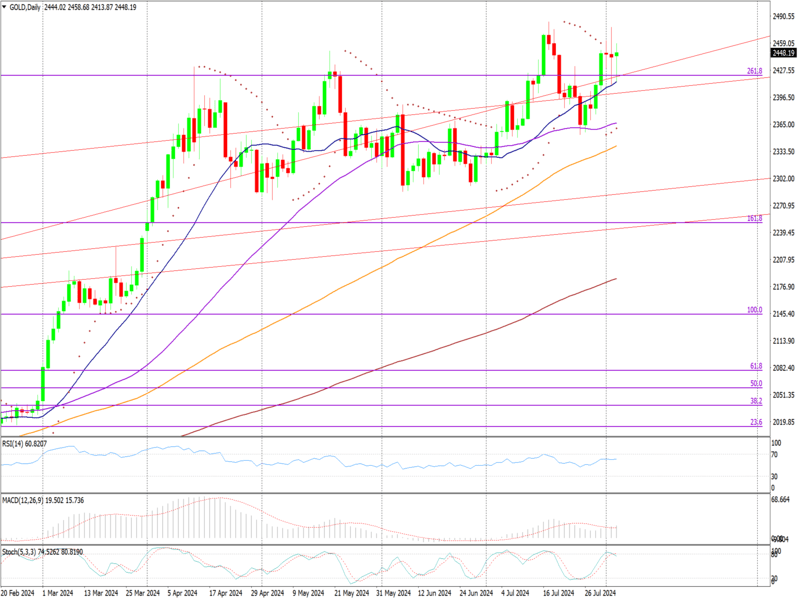Click the latest green candlestick on chart
The height and width of the screenshot is (600, 800).
616,54
